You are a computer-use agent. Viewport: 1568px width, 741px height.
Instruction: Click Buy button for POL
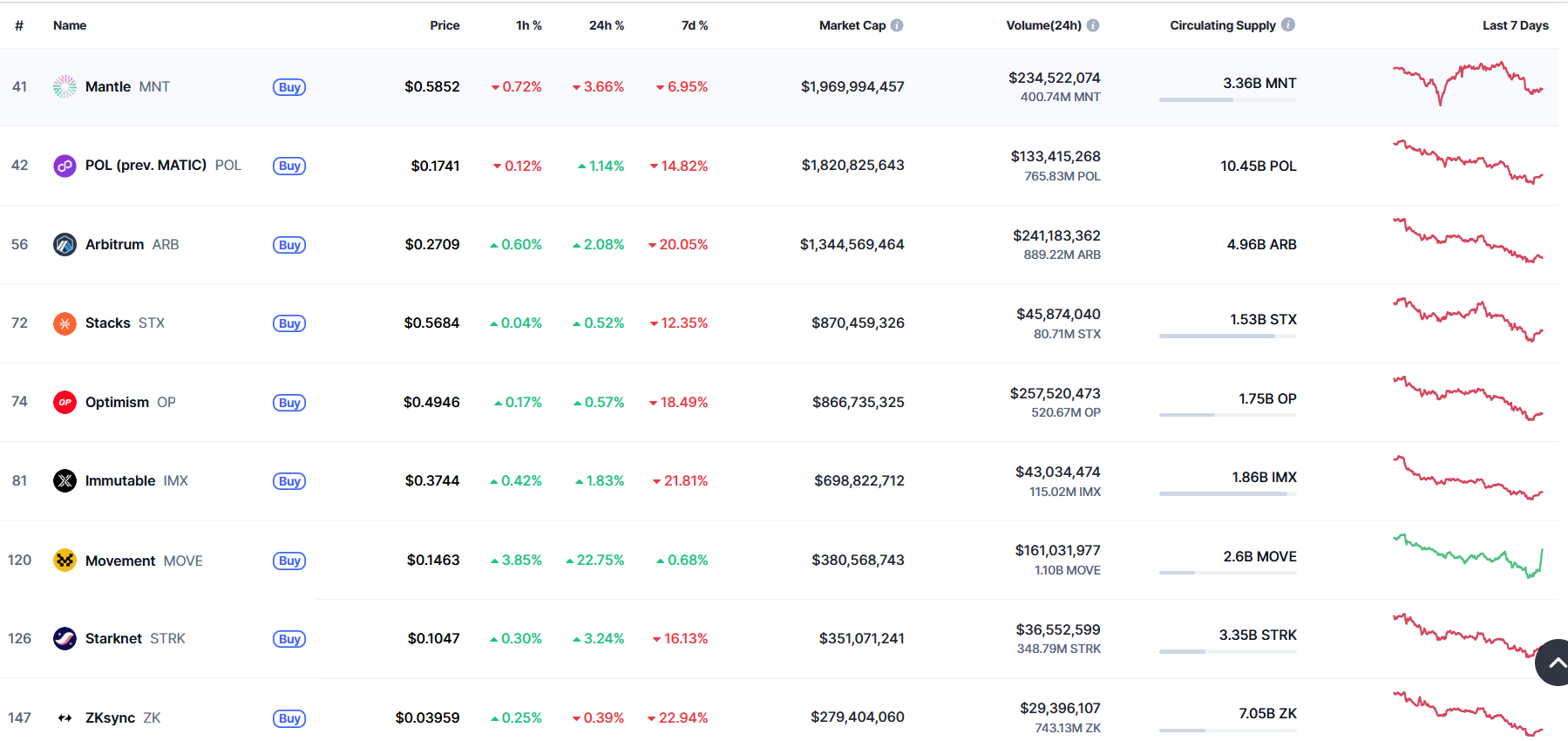tap(289, 166)
